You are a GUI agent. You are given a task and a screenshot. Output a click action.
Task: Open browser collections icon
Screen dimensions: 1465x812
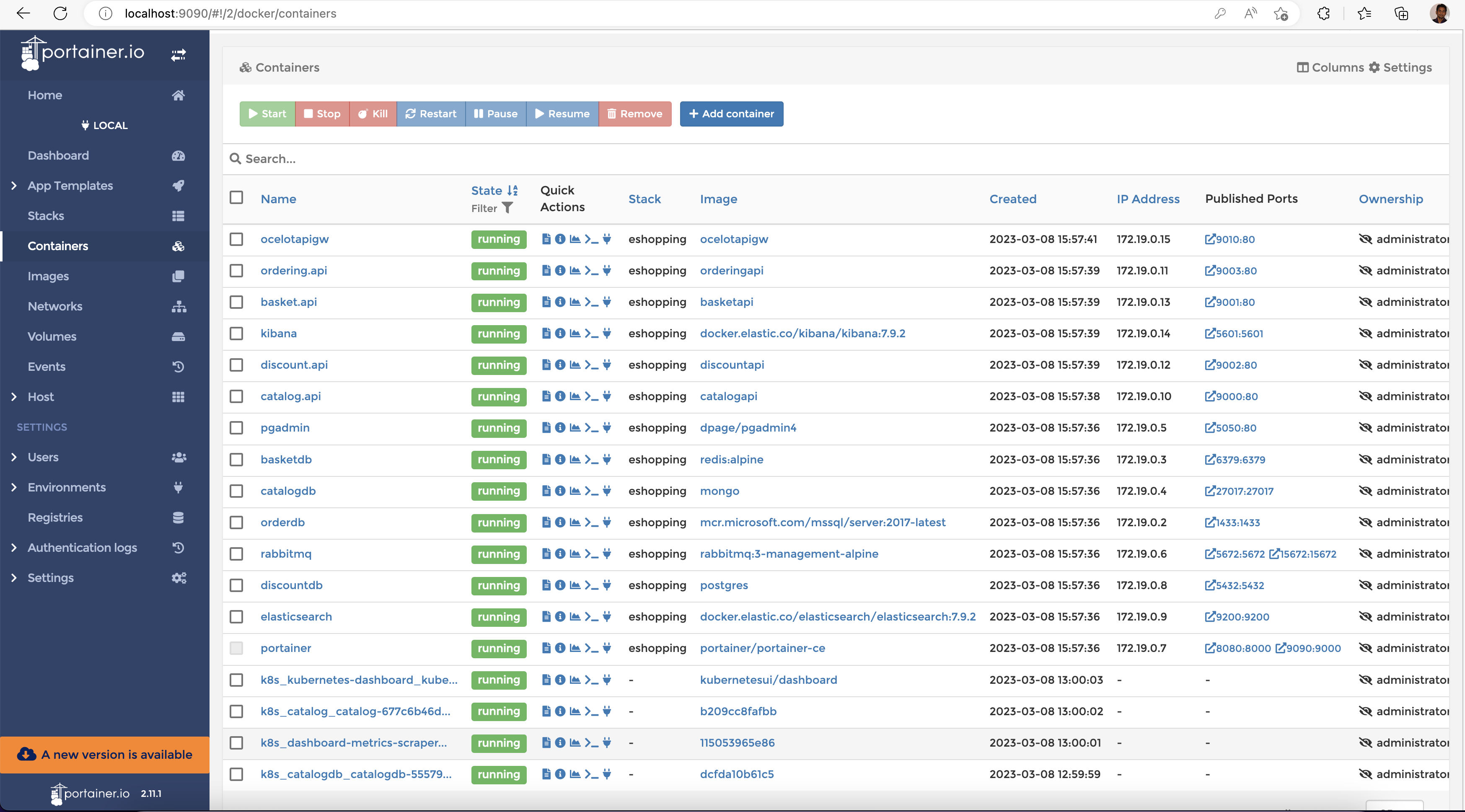(1401, 14)
